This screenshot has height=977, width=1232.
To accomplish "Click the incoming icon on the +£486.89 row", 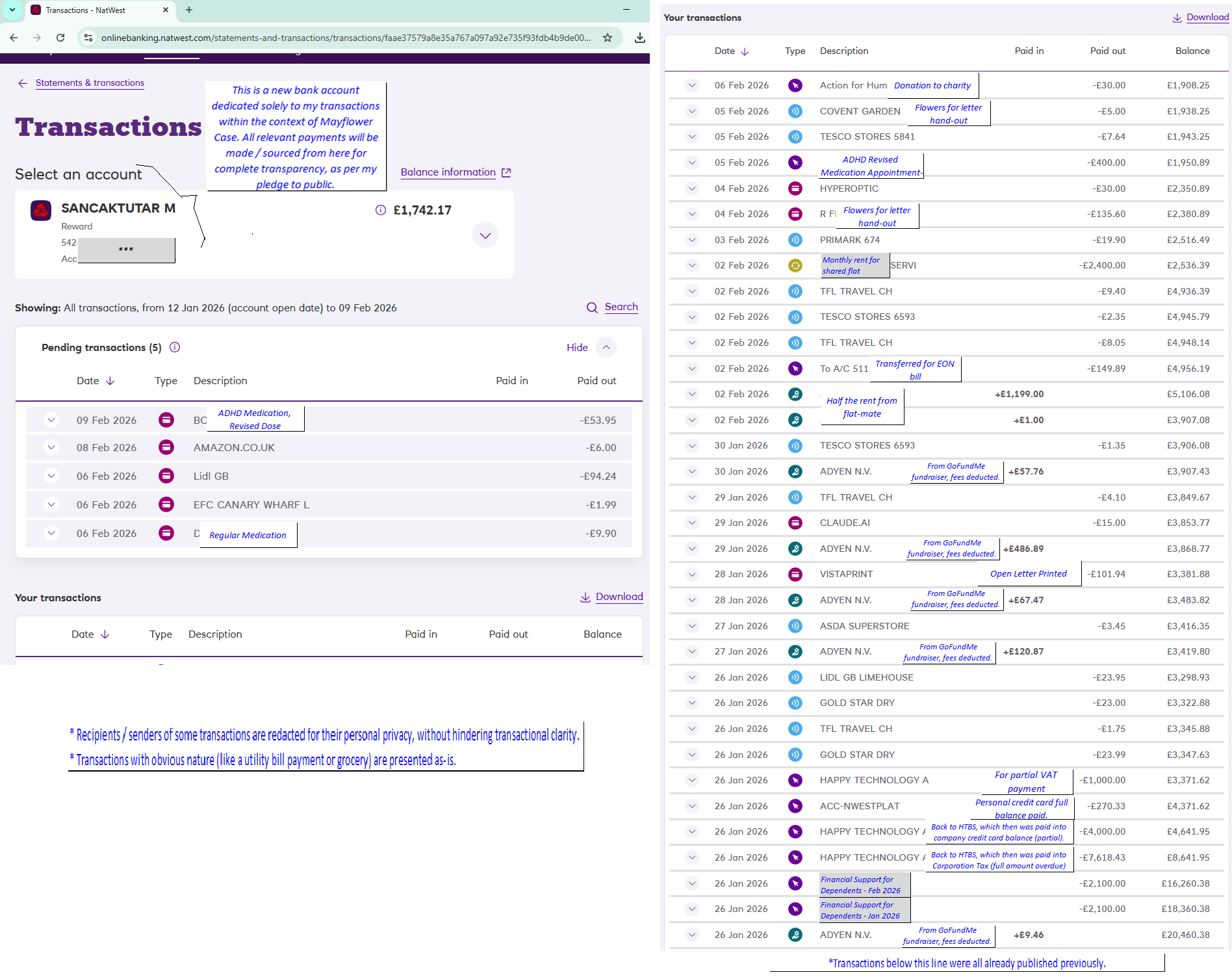I will [x=795, y=549].
